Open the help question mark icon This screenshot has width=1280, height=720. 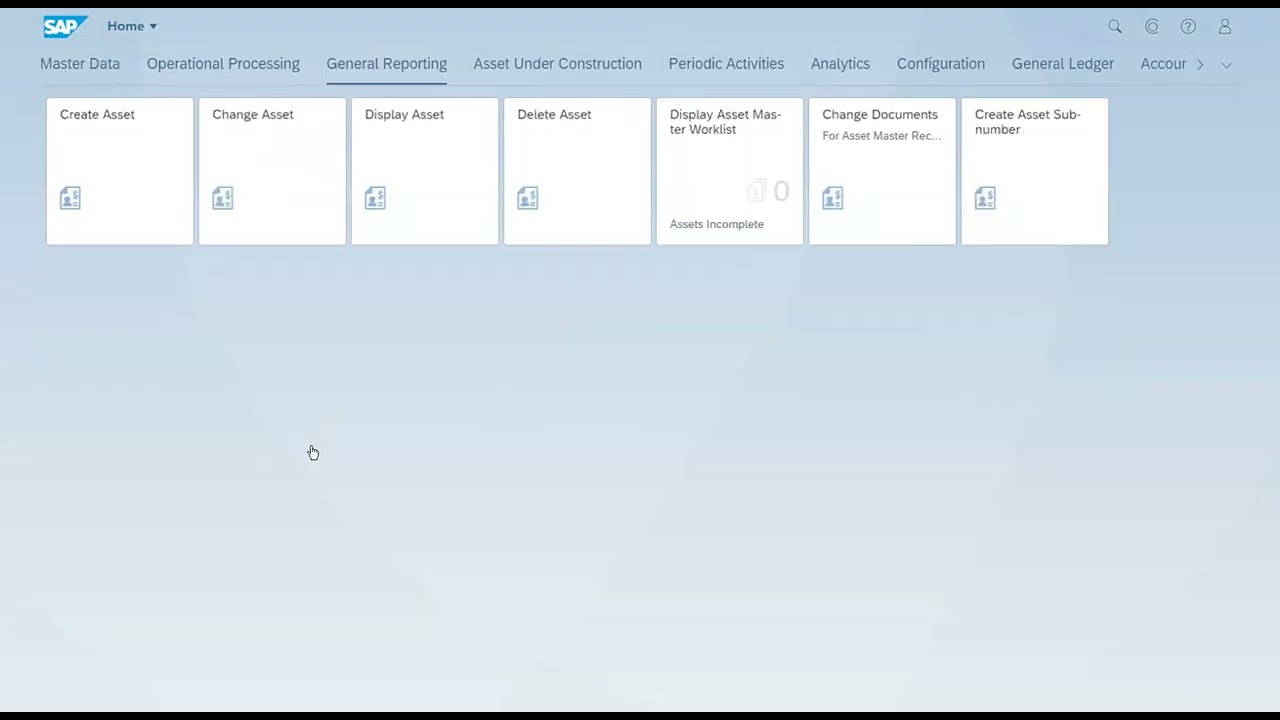point(1188,27)
